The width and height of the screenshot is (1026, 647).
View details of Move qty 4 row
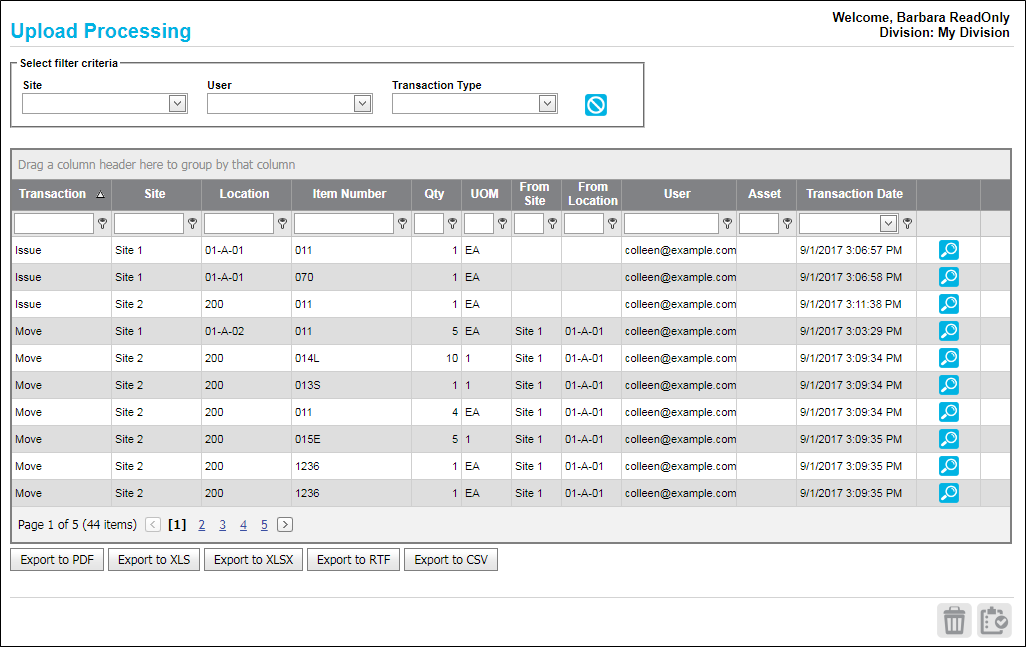[x=949, y=412]
